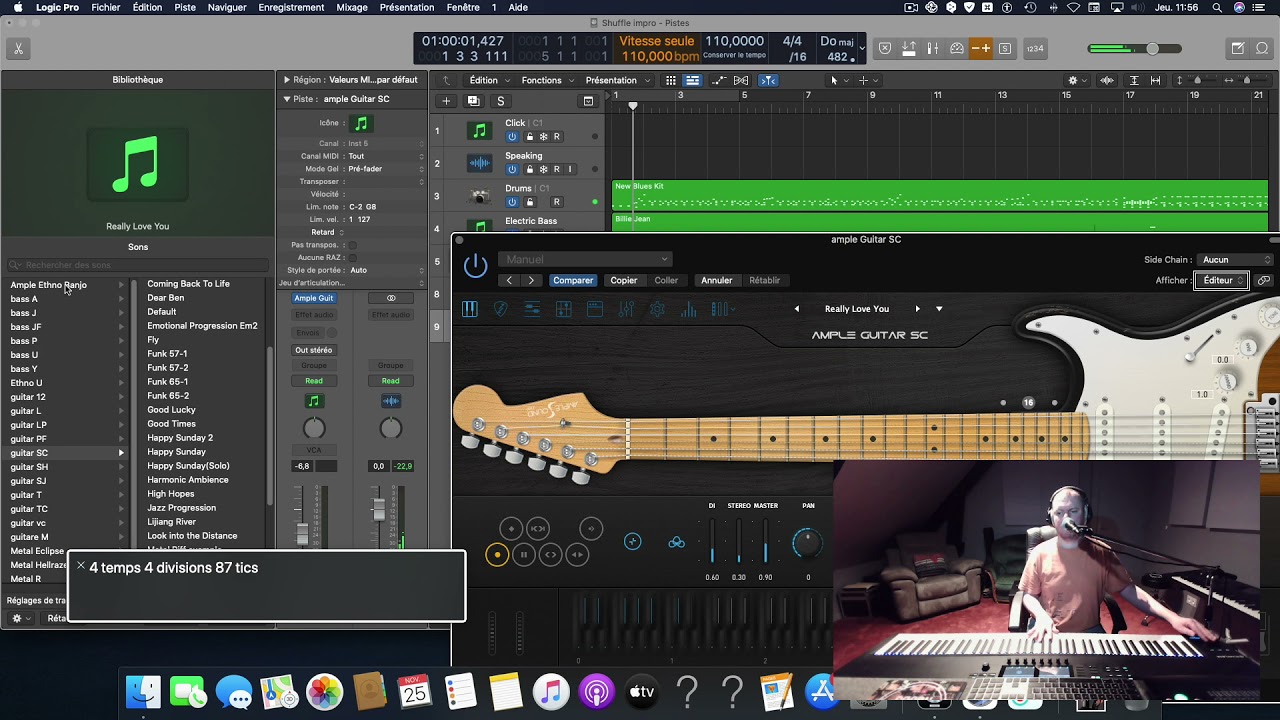This screenshot has height=720, width=1280.
Task: Go to previous plugin setting arrow
Action: point(509,281)
